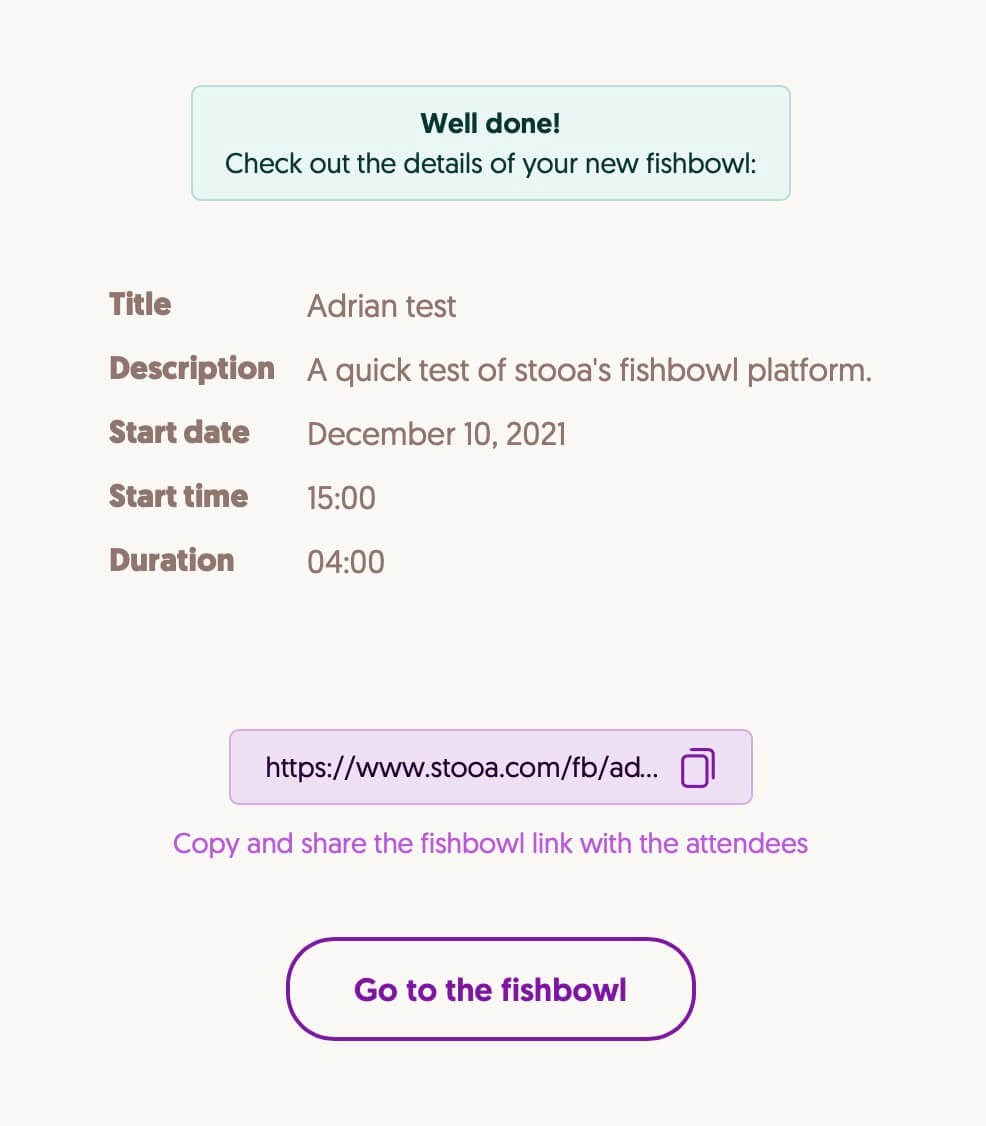Click the Well done! confirmation banner

[x=490, y=143]
